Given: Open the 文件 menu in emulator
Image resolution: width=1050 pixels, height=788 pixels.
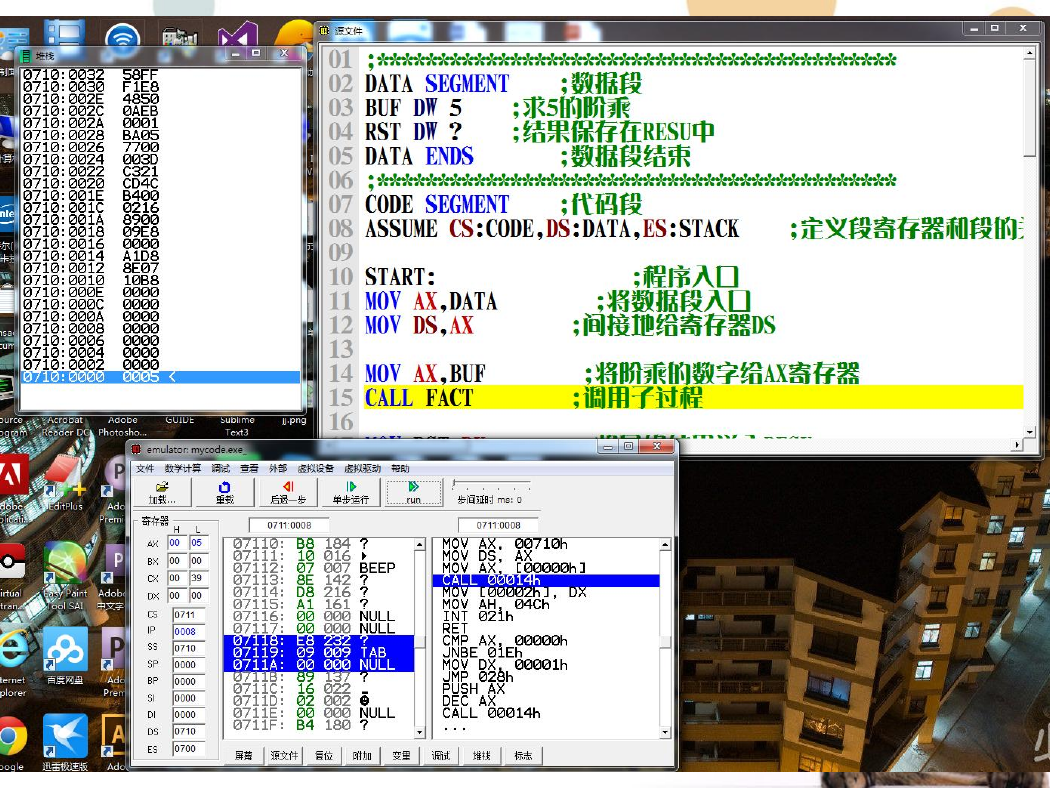Looking at the screenshot, I should [145, 469].
